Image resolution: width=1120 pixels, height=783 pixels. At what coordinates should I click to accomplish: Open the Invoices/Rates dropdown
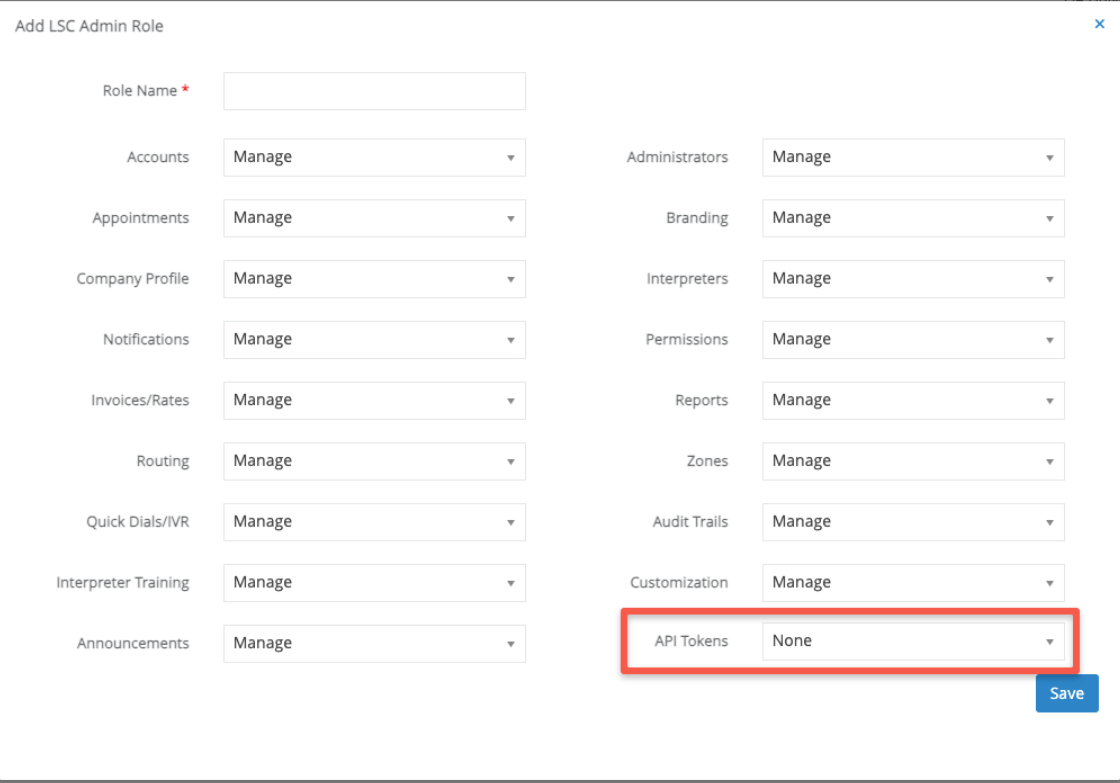pos(374,401)
